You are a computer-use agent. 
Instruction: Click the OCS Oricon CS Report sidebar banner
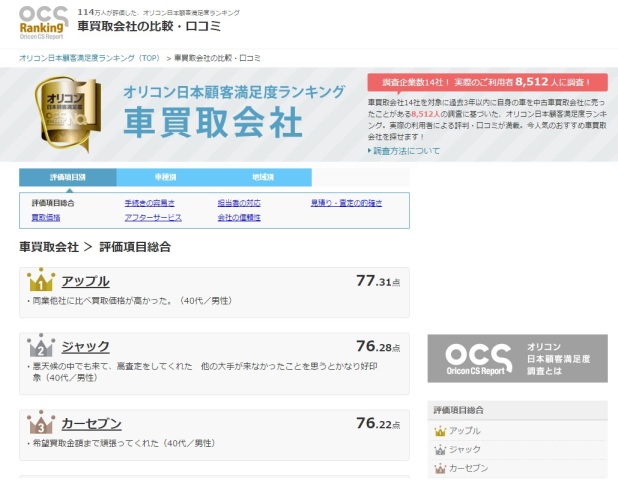(516, 358)
